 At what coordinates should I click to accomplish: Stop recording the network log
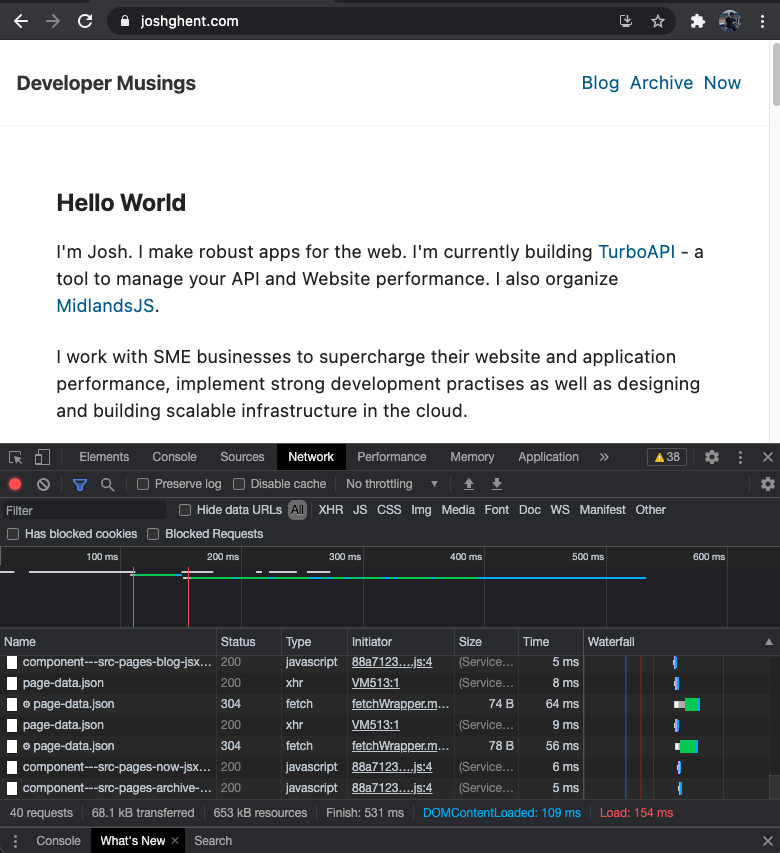(x=12, y=484)
